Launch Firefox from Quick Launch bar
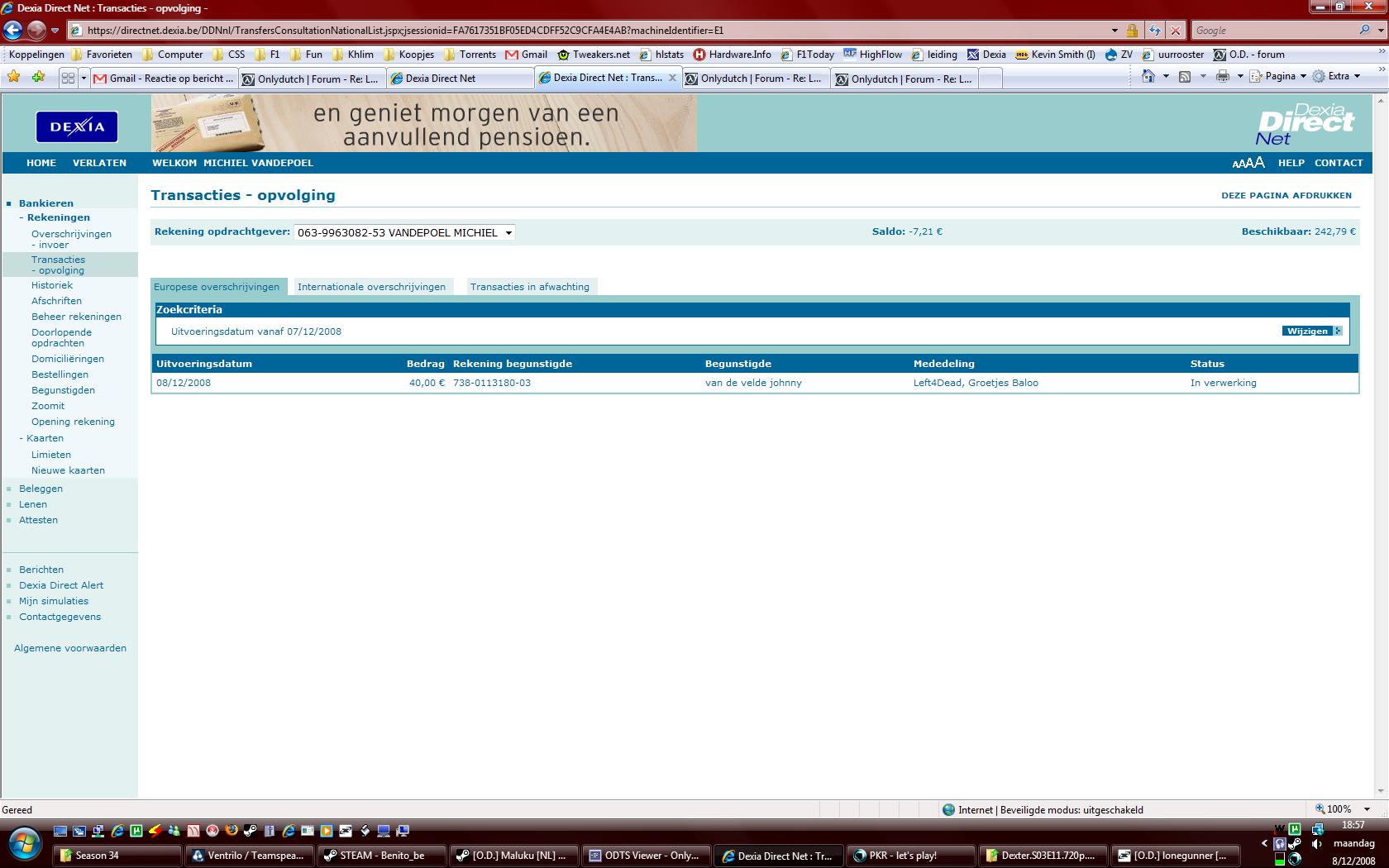 click(x=231, y=831)
